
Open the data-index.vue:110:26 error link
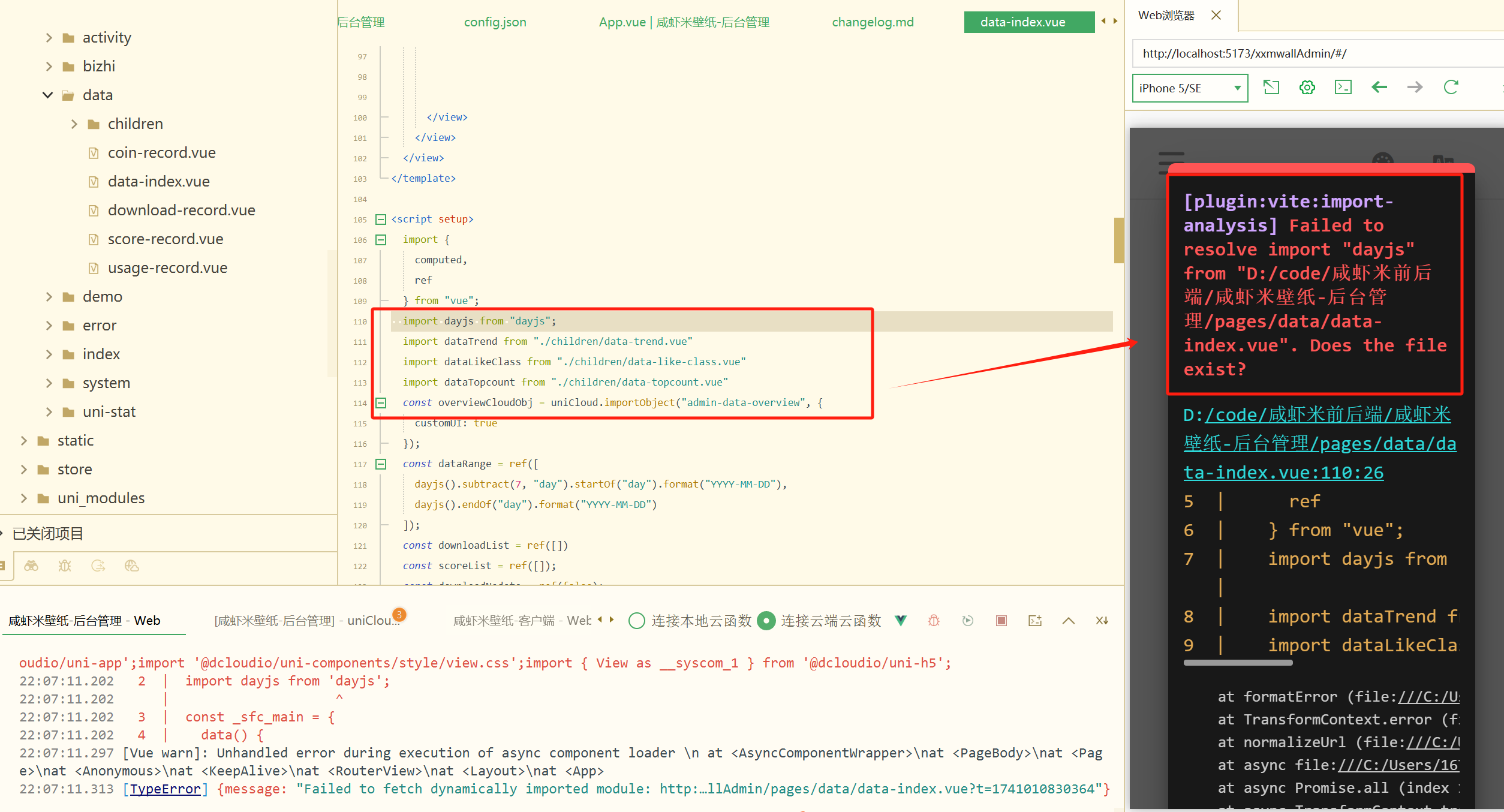1282,472
